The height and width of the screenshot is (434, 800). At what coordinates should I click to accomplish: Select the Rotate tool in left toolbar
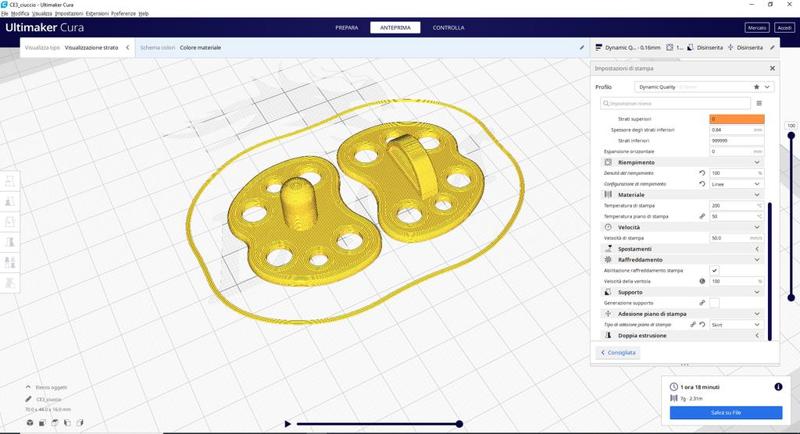tap(10, 222)
